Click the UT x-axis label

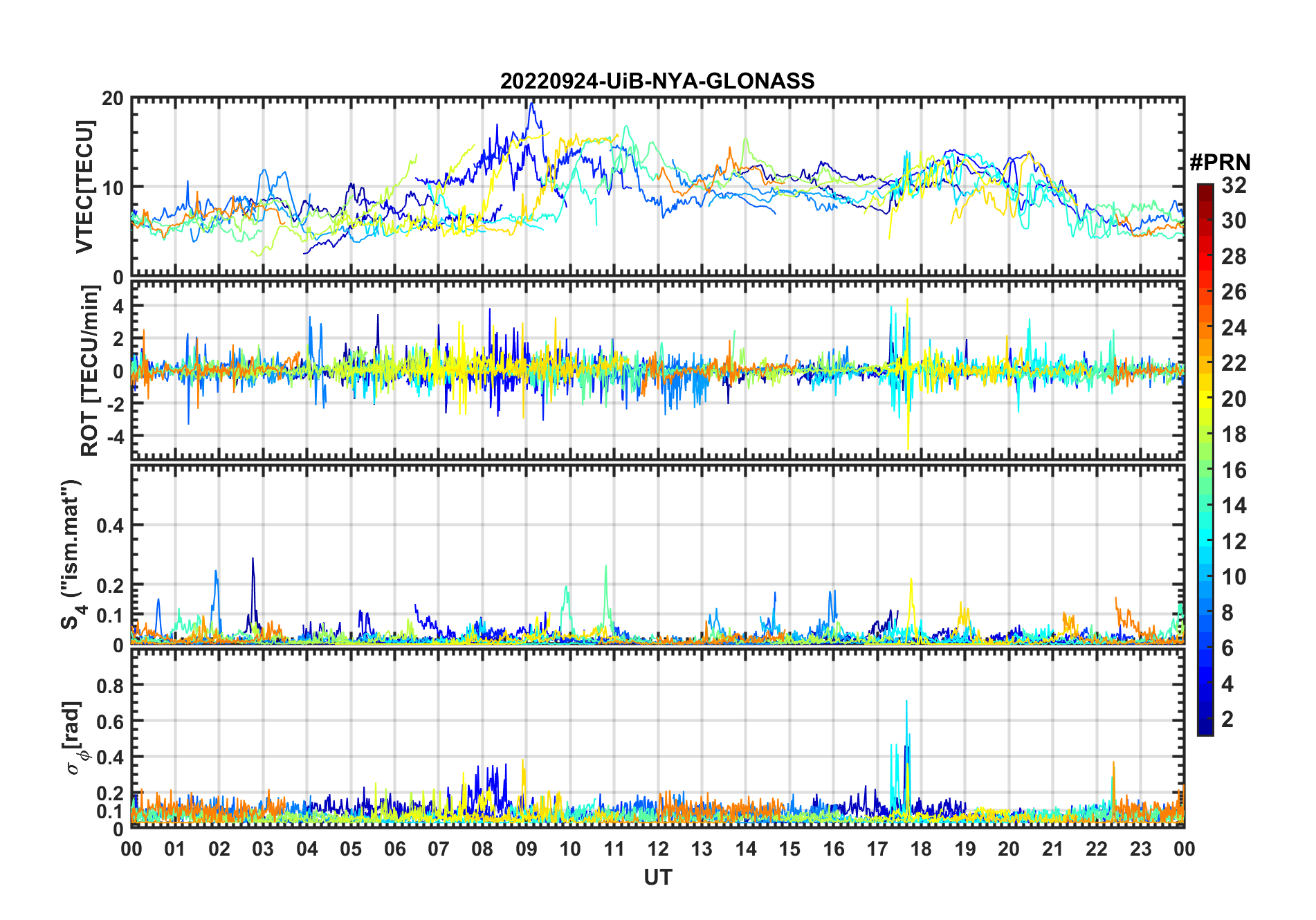658,877
